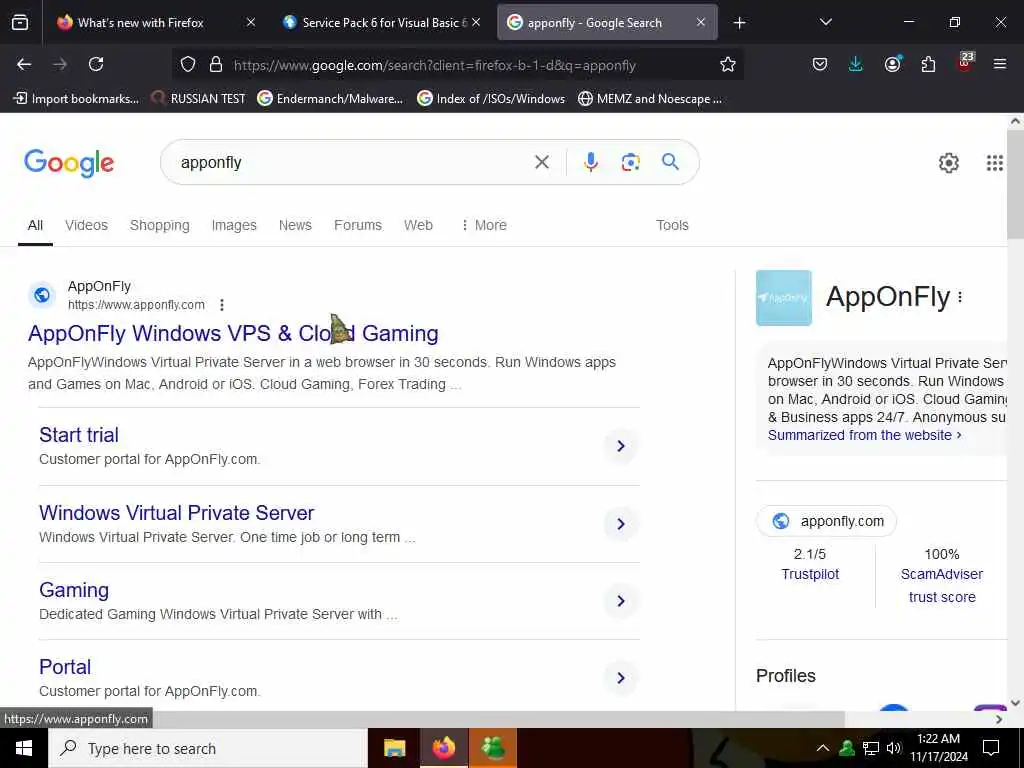Open taskbar volume control
Image resolution: width=1024 pixels, height=768 pixels.
click(x=893, y=748)
